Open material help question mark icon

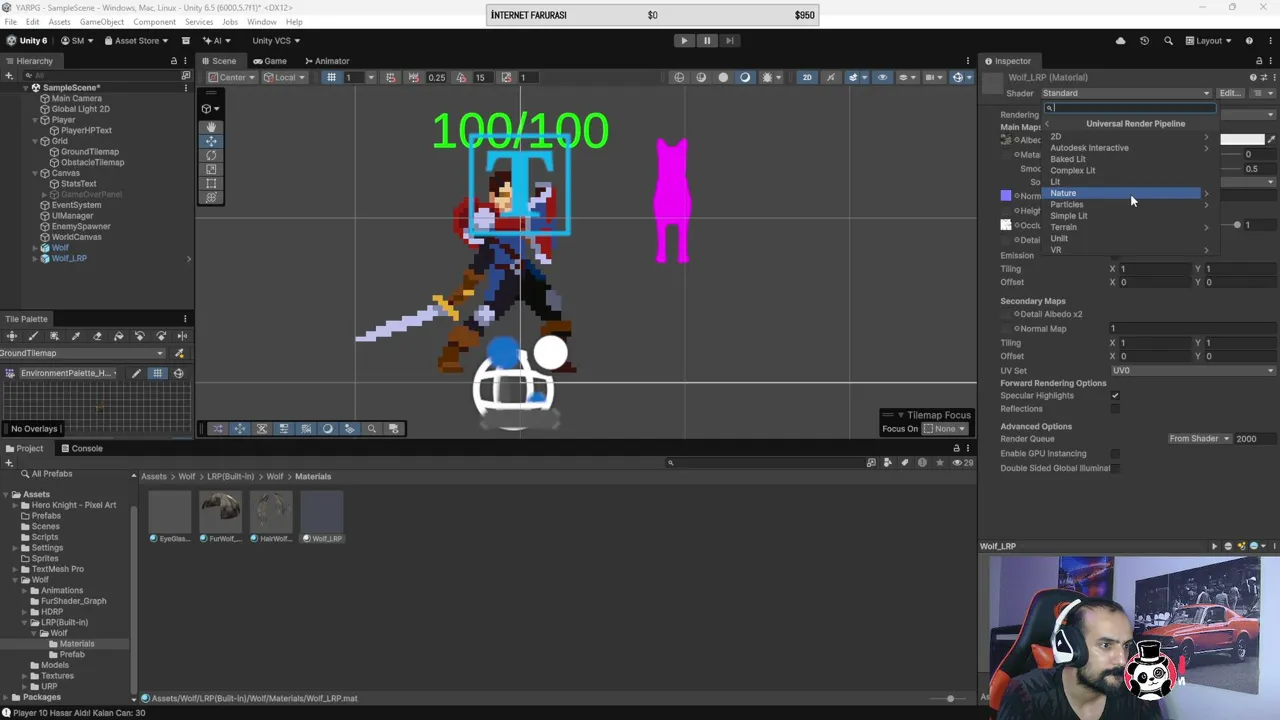point(1253,77)
